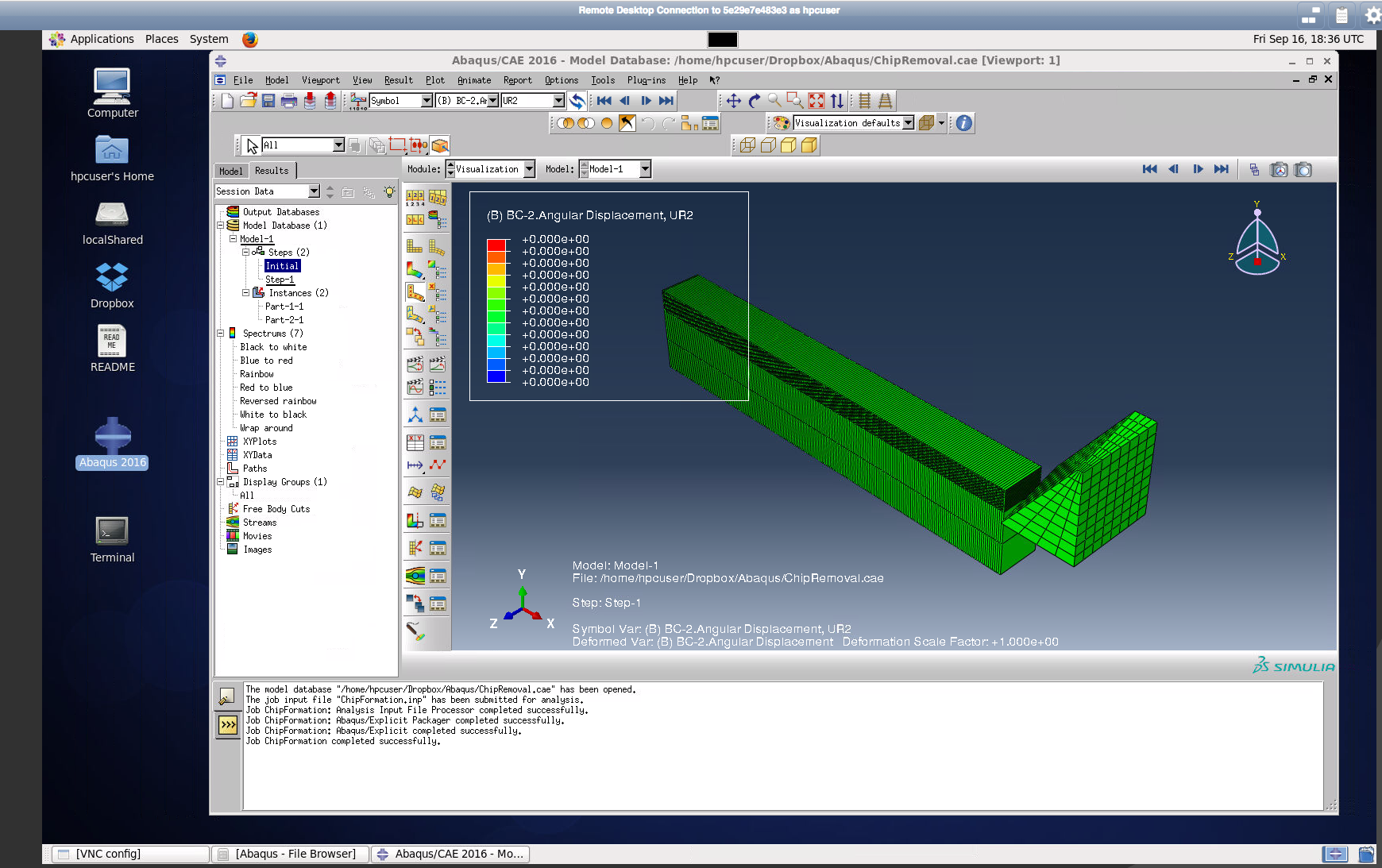Click the red legend color swatch

pyautogui.click(x=496, y=245)
